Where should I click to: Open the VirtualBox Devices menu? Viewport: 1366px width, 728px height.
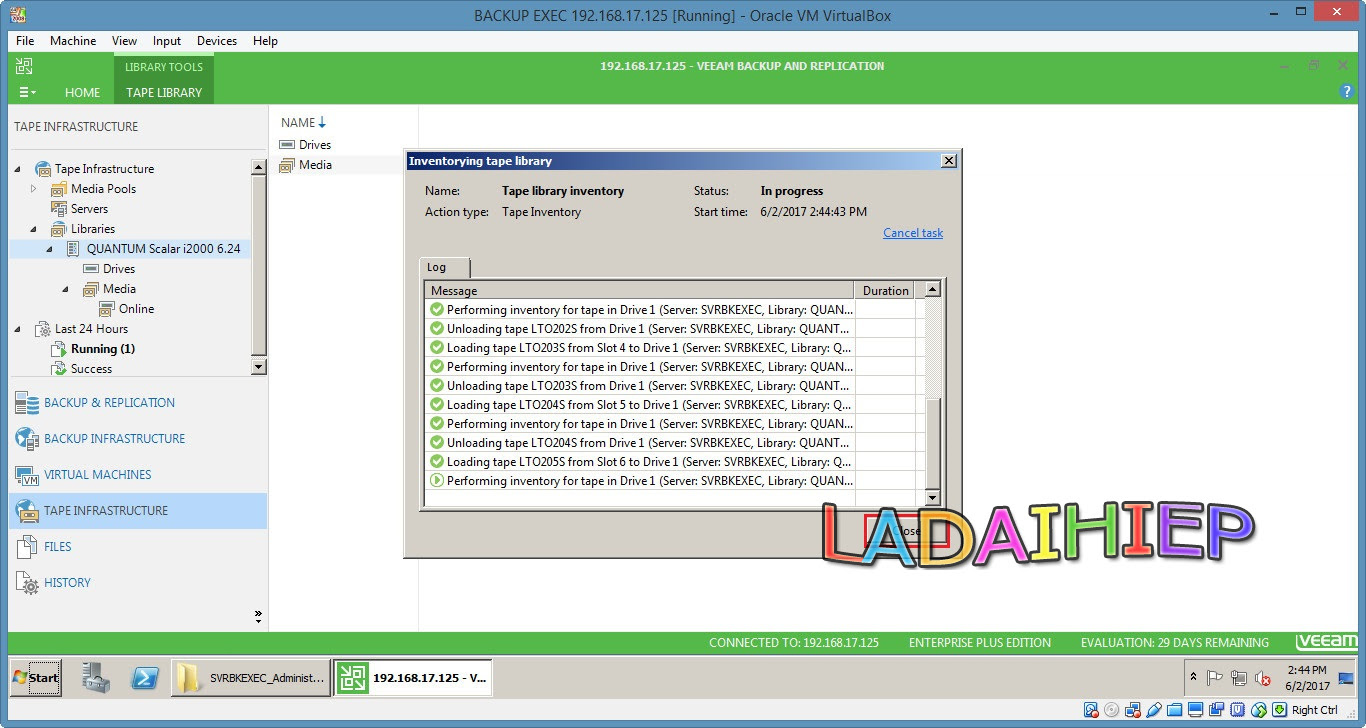217,41
